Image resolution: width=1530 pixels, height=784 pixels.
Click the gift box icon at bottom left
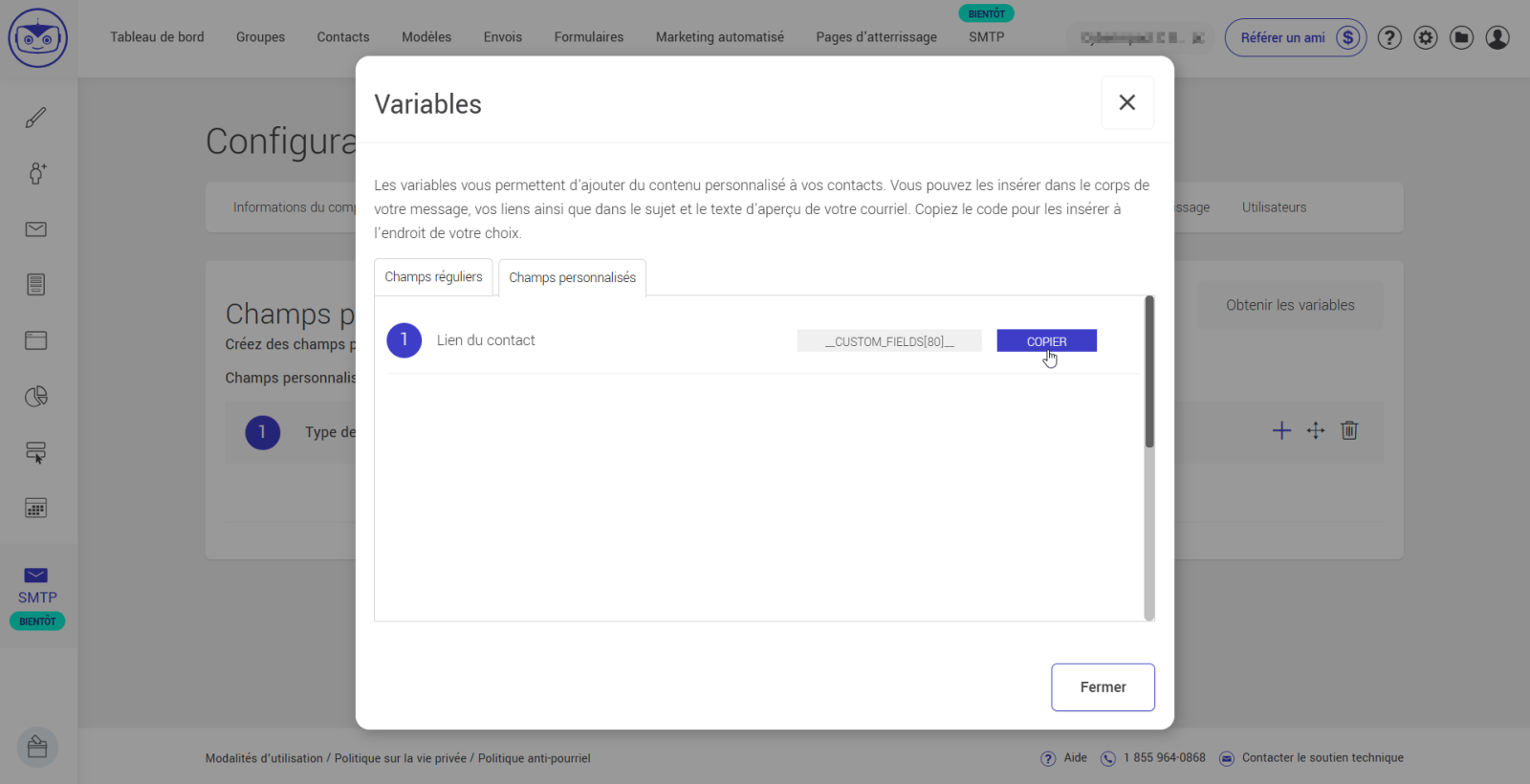click(37, 747)
